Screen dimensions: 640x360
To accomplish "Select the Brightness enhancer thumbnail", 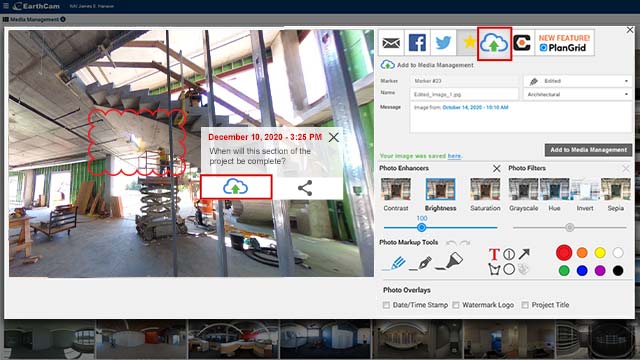I will (x=440, y=190).
